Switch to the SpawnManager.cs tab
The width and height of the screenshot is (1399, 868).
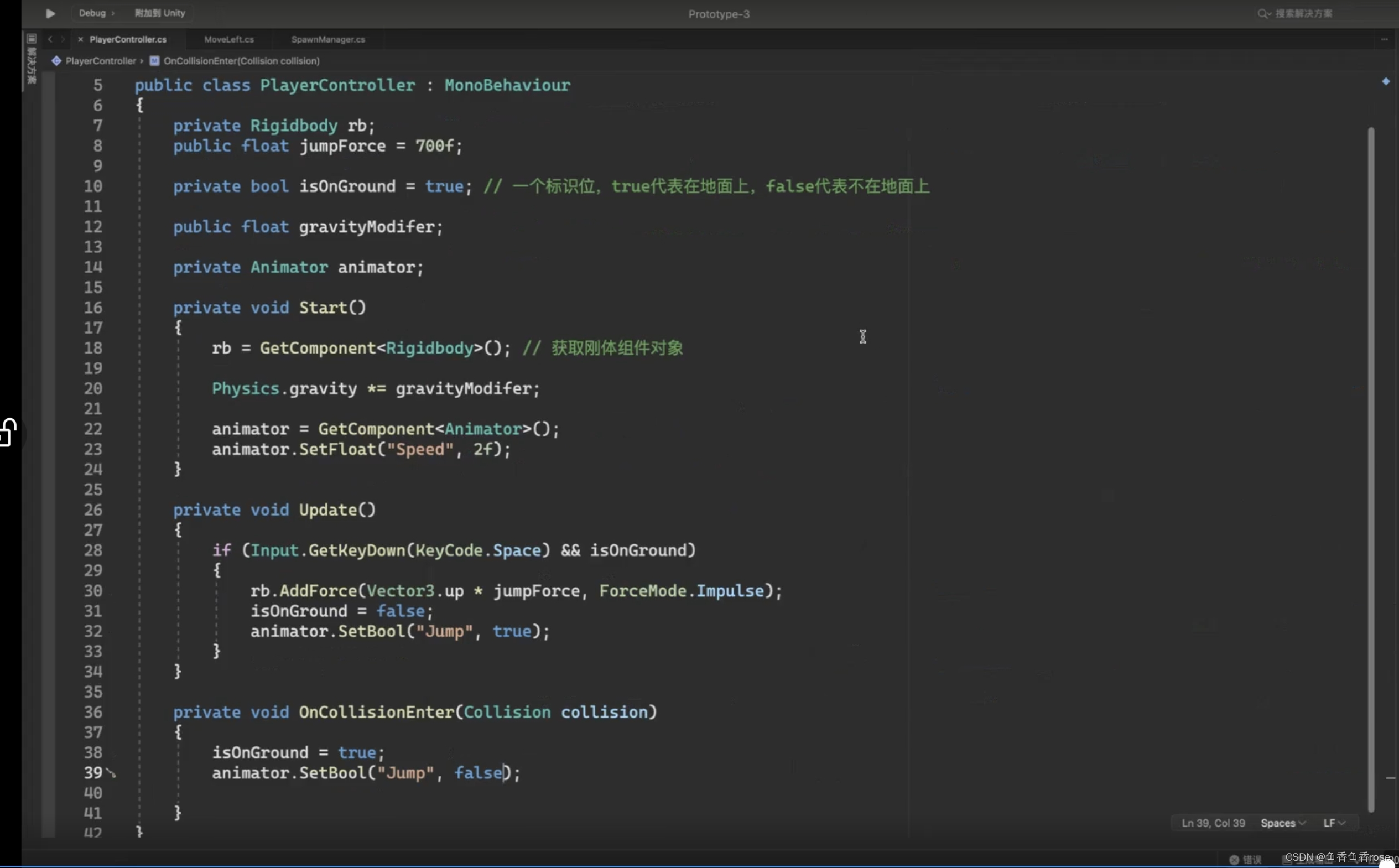(328, 39)
